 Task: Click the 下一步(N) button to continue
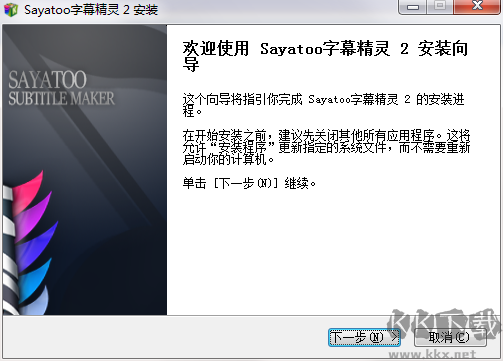point(364,337)
